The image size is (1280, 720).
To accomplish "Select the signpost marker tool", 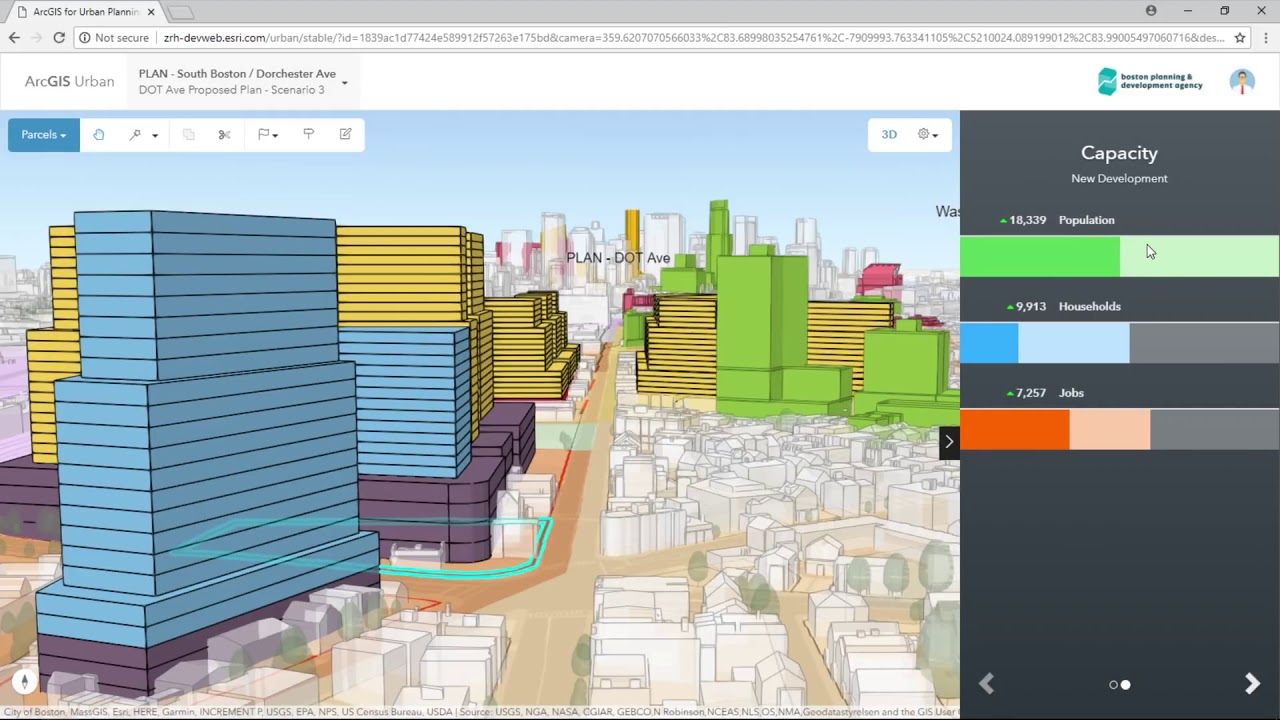I will (x=308, y=135).
